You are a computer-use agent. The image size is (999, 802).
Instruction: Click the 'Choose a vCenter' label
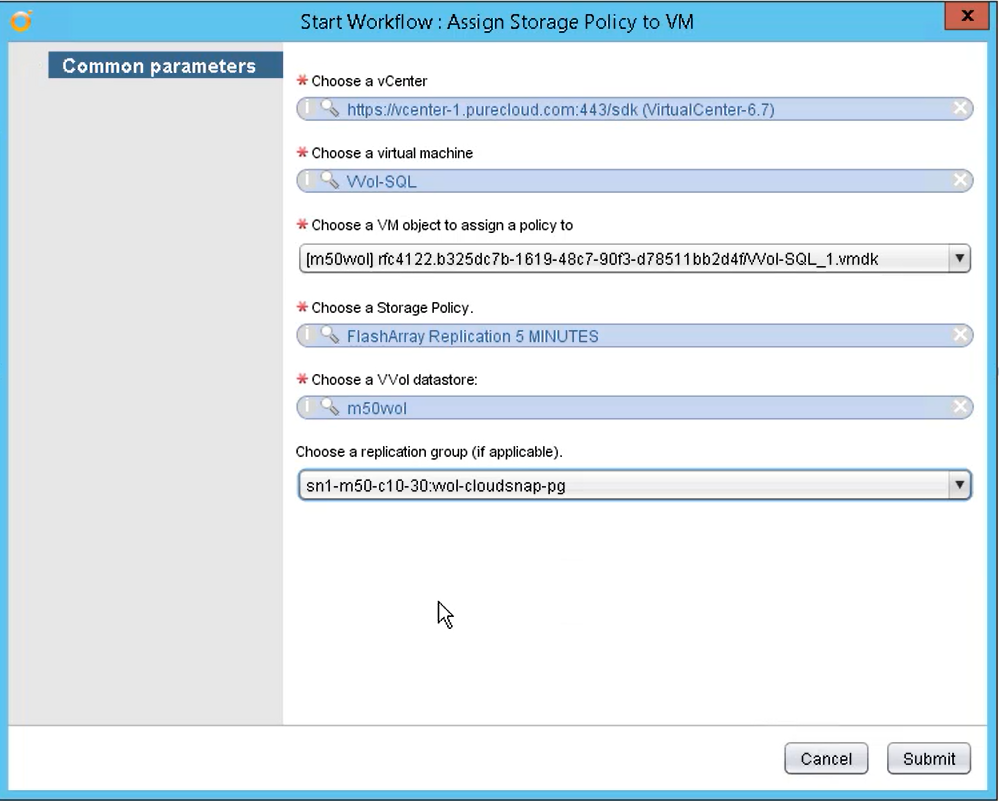coord(369,81)
